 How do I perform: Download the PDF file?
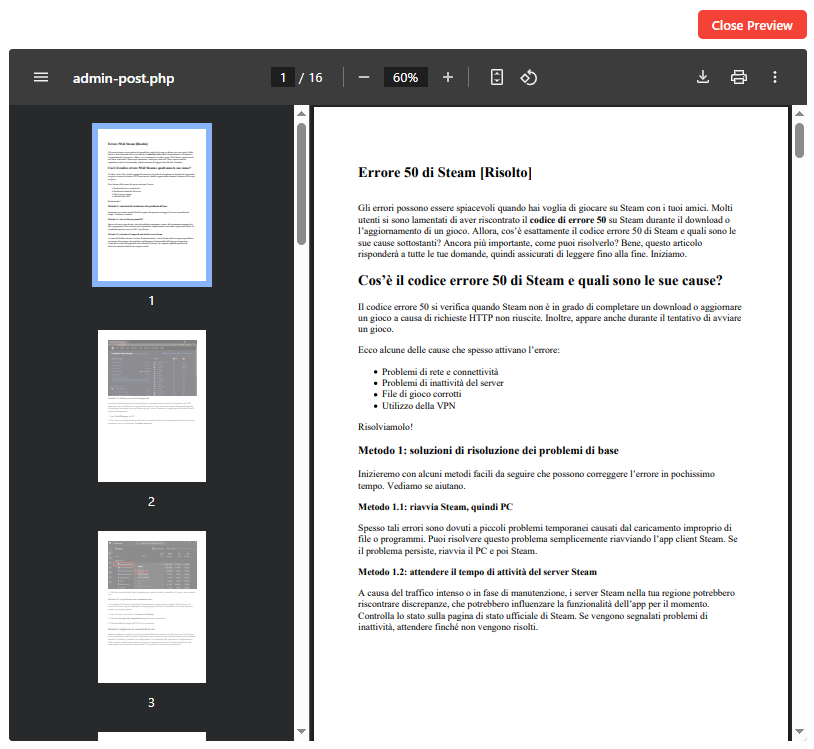pyautogui.click(x=703, y=77)
